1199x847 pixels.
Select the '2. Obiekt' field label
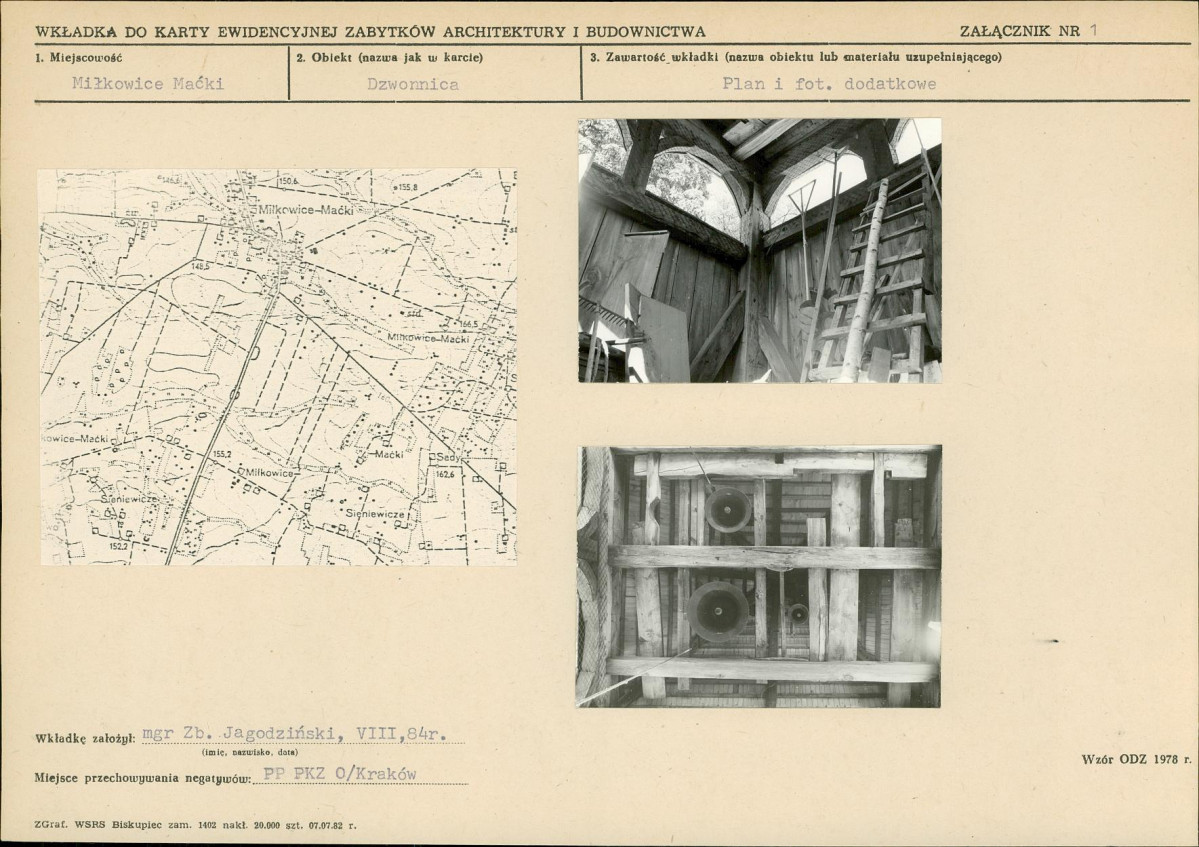click(x=389, y=57)
